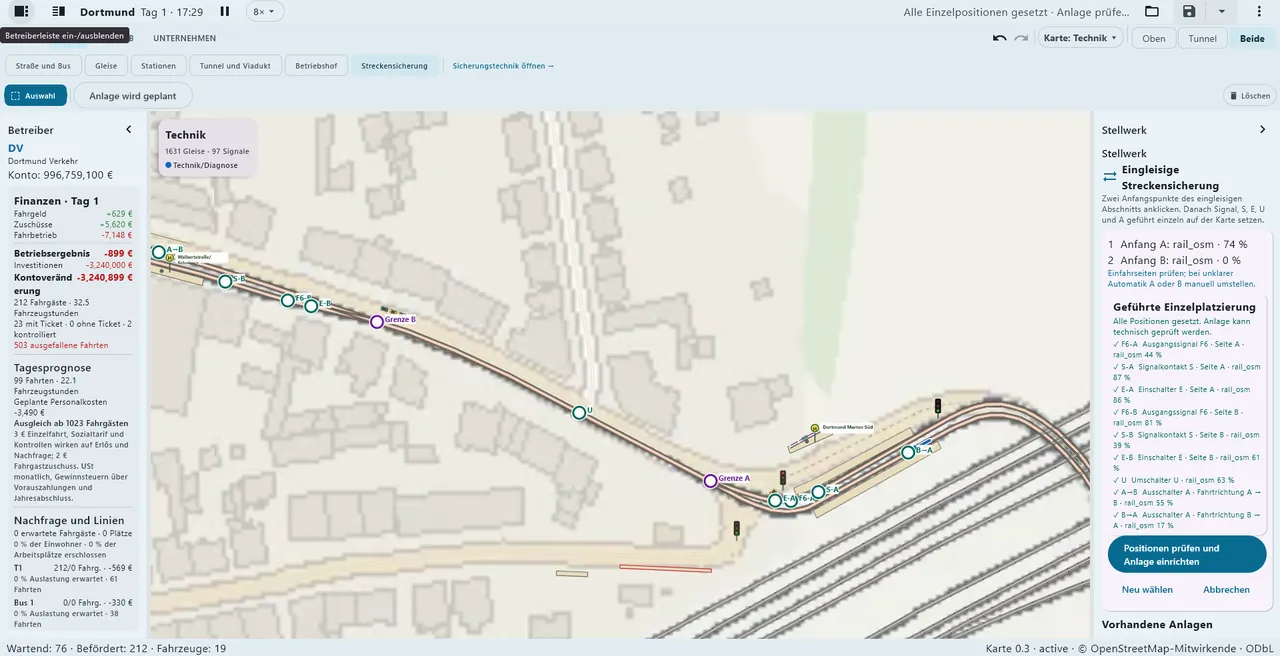Open the folder load icon
Viewport: 1280px width, 656px height.
[1152, 12]
